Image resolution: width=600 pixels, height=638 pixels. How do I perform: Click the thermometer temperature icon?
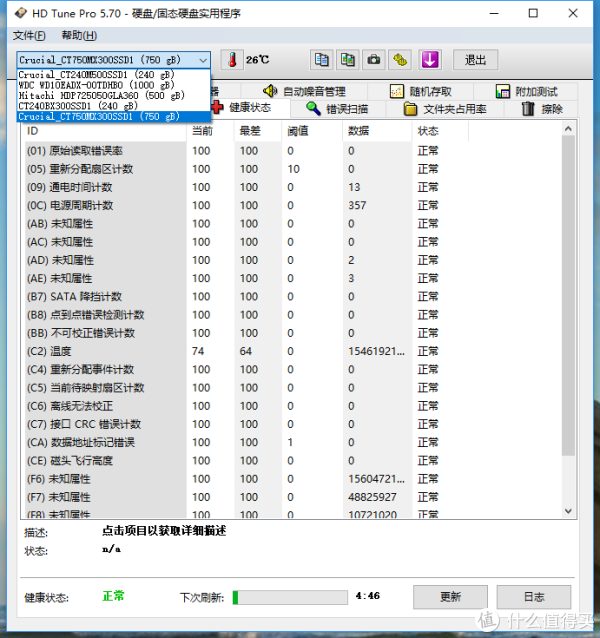tap(232, 60)
